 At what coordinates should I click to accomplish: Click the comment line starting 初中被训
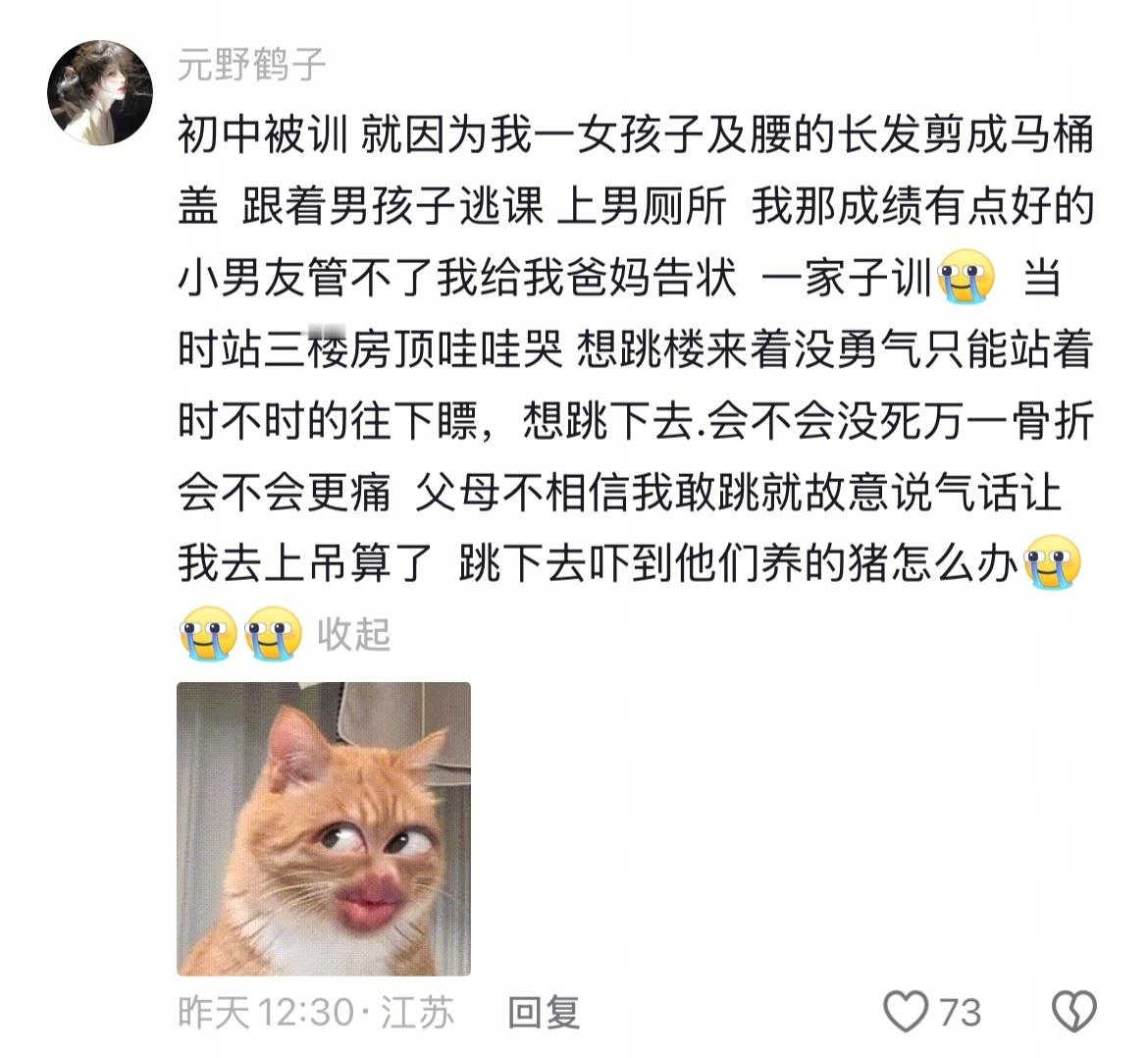coord(636,135)
